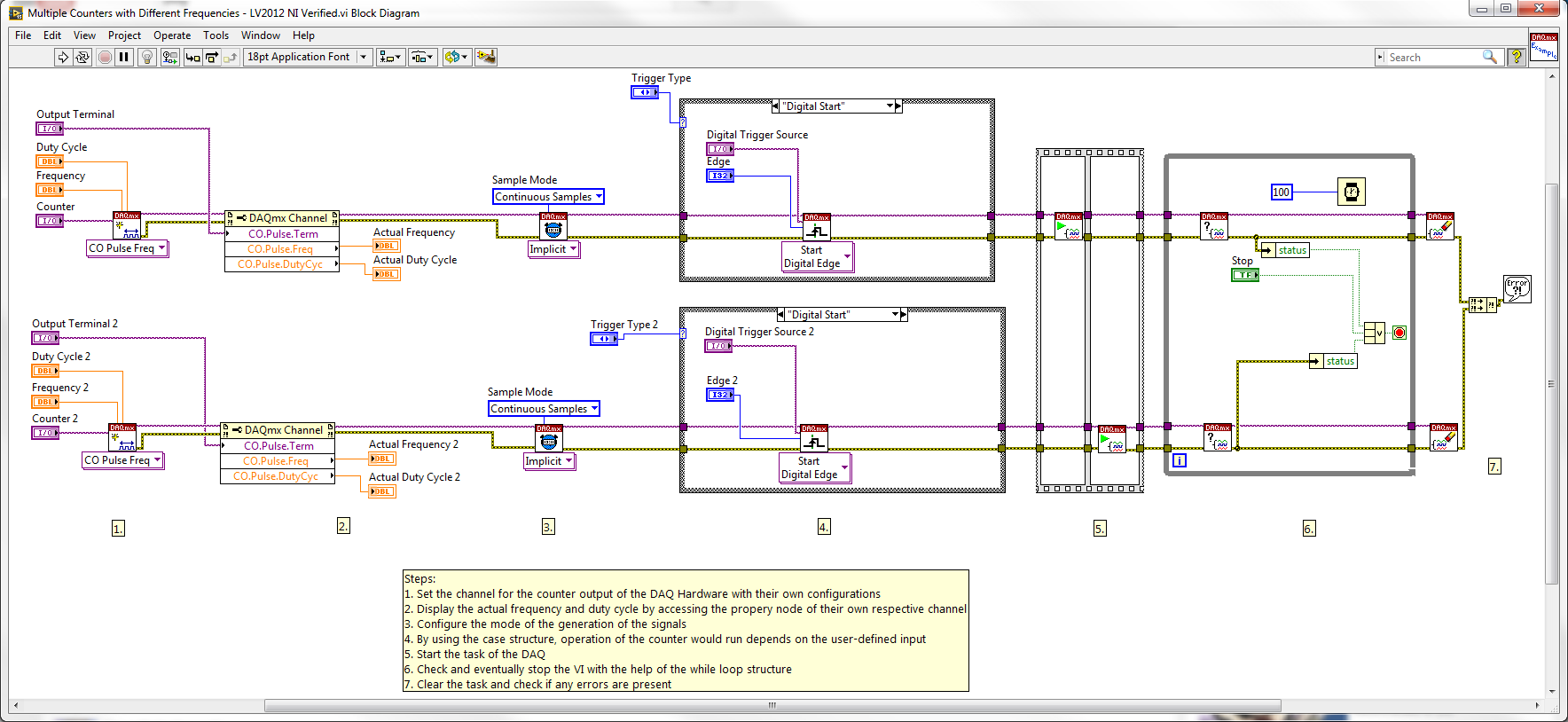1568x722 pixels.
Task: Click Clean Up Diagram broom button
Action: [486, 57]
